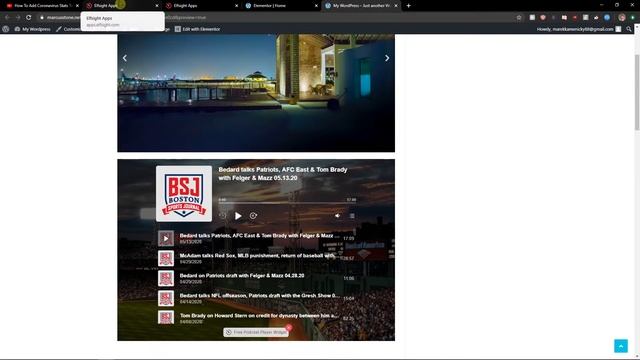Reload the current page
The image size is (640, 360).
coord(29,18)
